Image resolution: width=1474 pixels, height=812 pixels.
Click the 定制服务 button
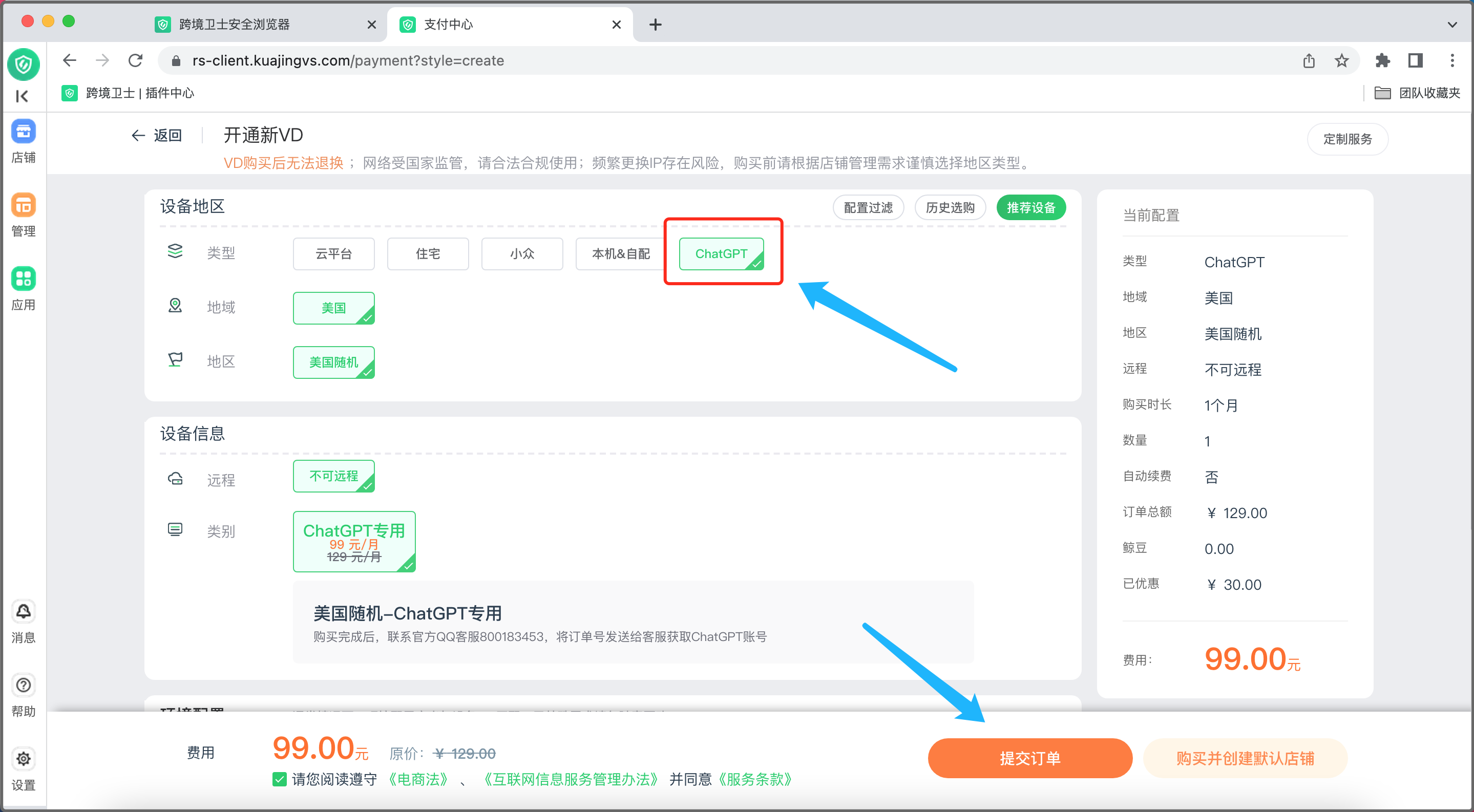pos(1347,139)
